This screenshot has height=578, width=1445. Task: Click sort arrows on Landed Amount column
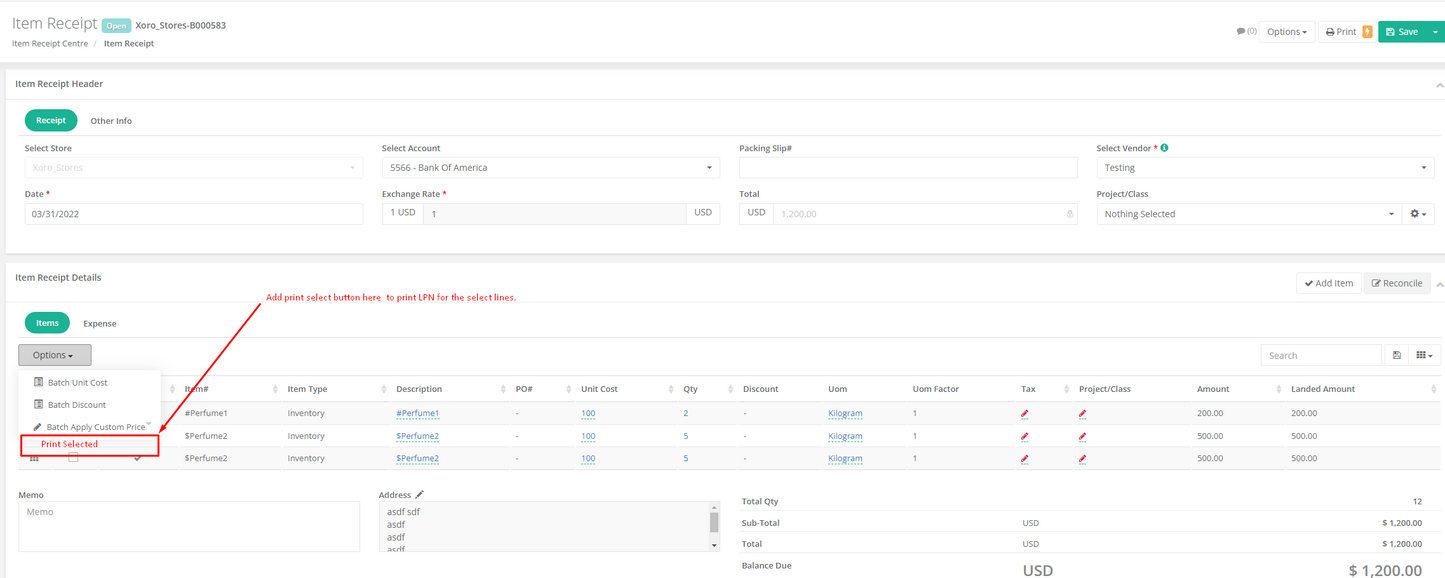pyautogui.click(x=1433, y=389)
